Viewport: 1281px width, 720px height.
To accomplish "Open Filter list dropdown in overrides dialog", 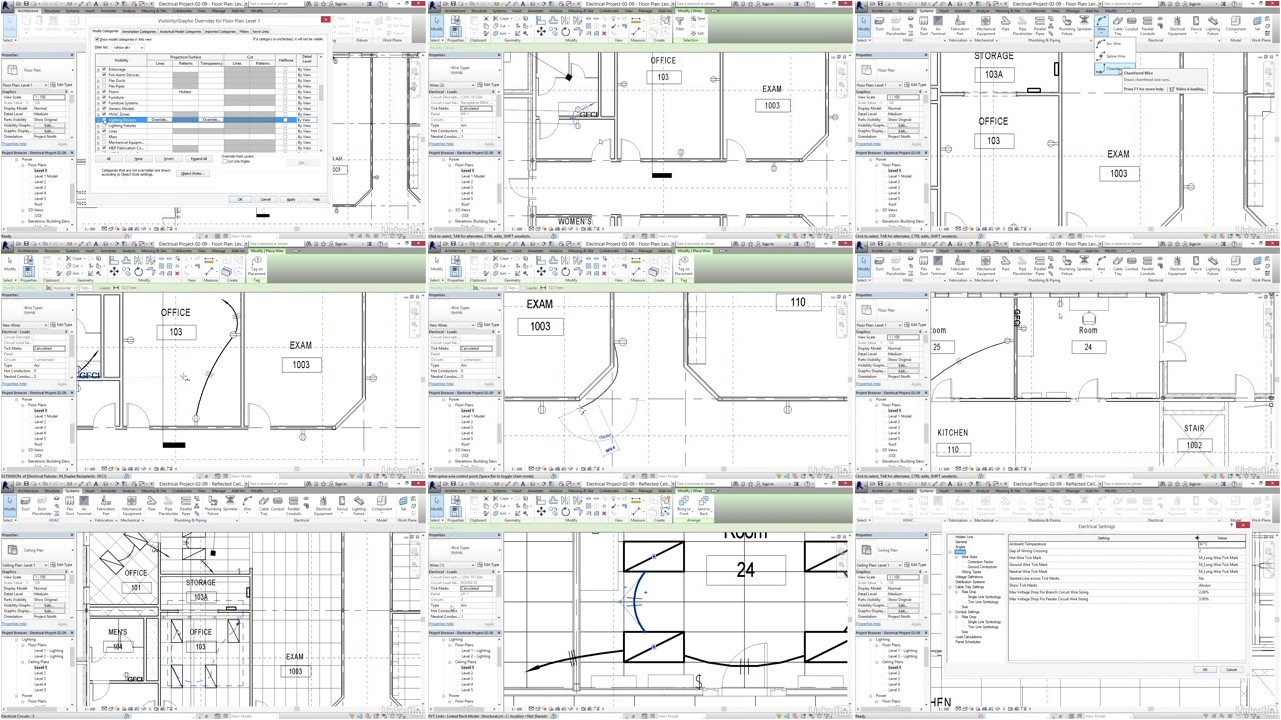I will 127,47.
